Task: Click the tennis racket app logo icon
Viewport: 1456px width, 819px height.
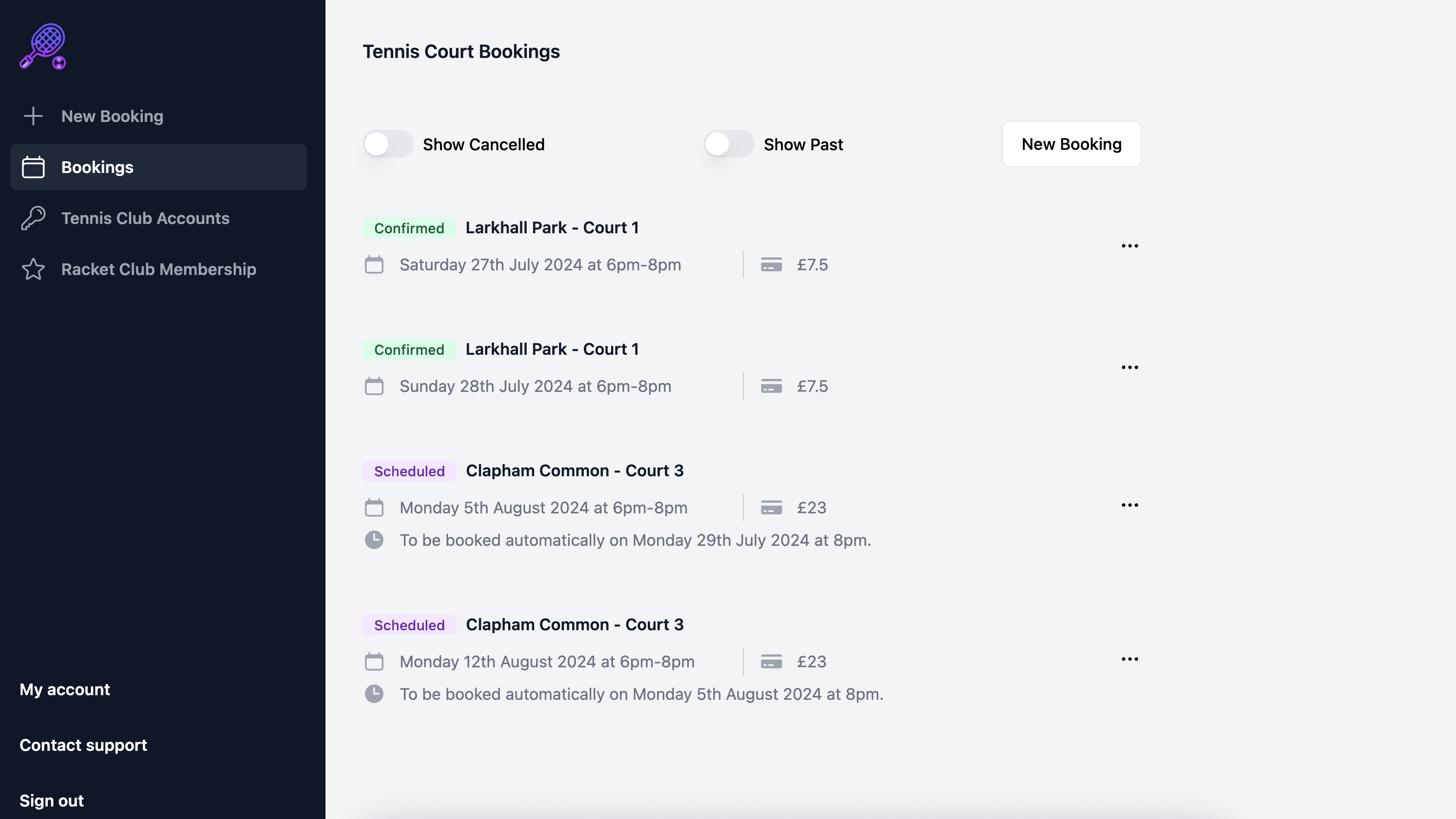Action: click(43, 47)
